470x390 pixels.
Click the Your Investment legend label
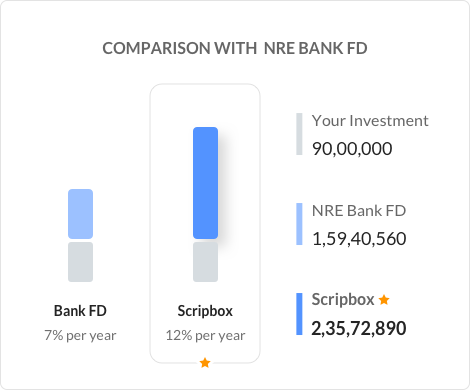point(370,121)
